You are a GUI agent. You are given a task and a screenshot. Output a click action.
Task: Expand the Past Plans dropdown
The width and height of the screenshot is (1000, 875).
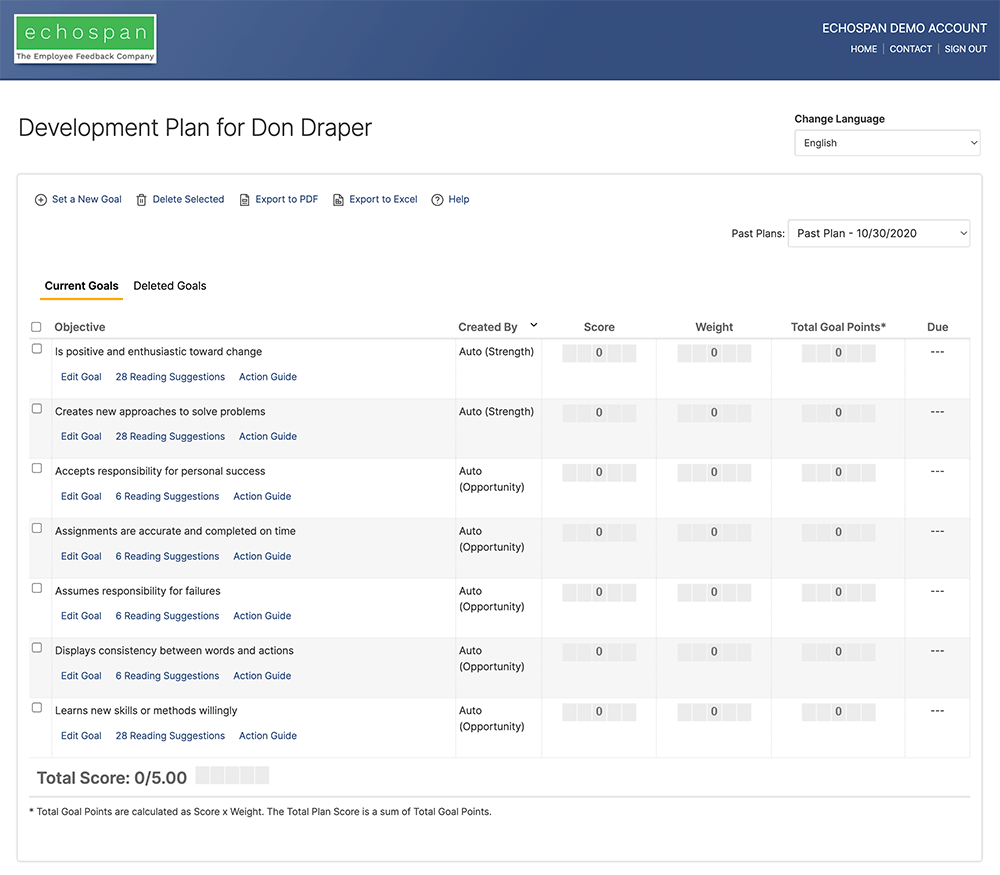coord(878,233)
